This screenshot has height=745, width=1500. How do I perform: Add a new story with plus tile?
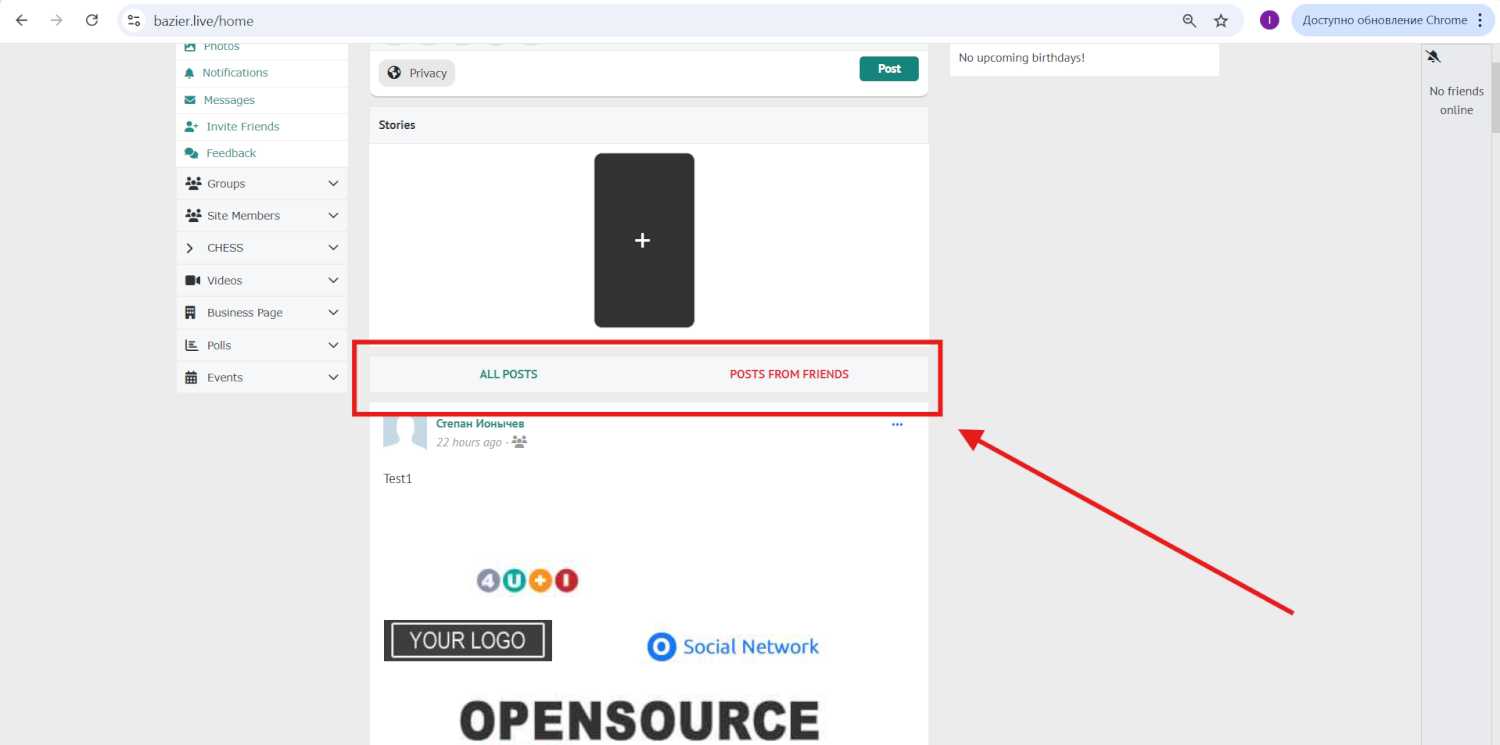(x=643, y=240)
